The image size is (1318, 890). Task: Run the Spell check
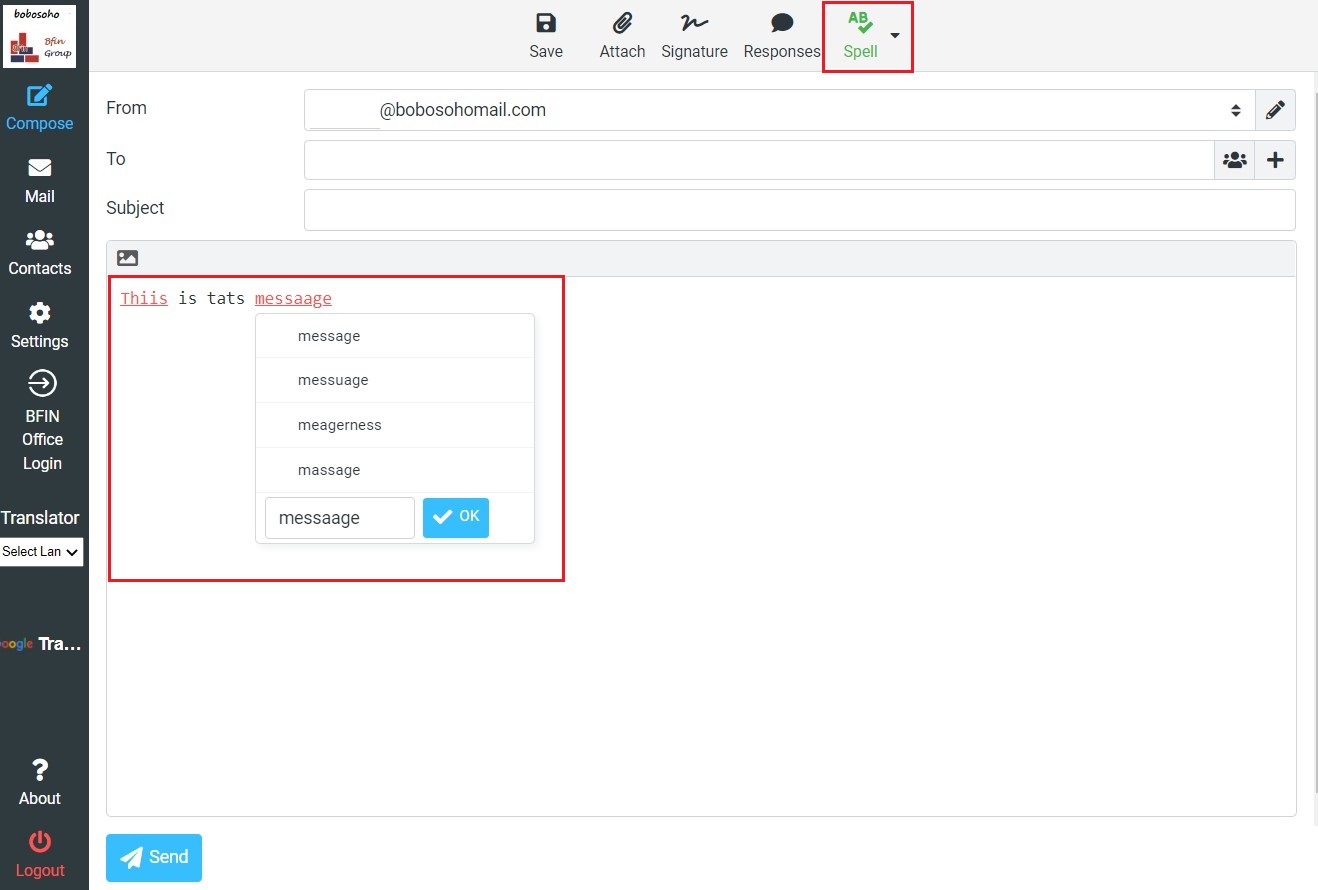tap(860, 36)
